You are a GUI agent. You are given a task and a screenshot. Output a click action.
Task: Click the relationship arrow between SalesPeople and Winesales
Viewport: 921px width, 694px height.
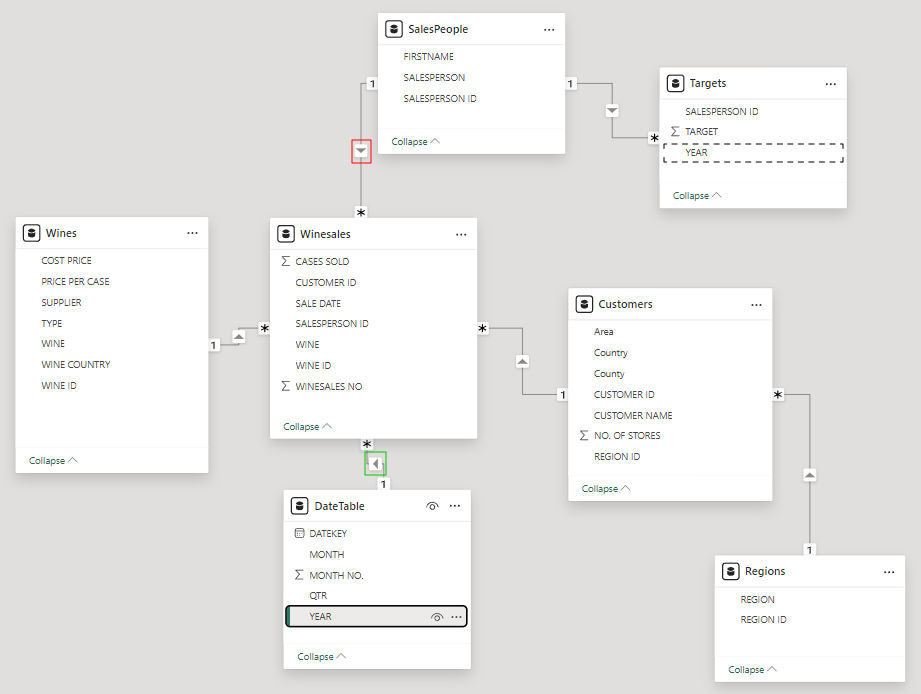coord(361,151)
